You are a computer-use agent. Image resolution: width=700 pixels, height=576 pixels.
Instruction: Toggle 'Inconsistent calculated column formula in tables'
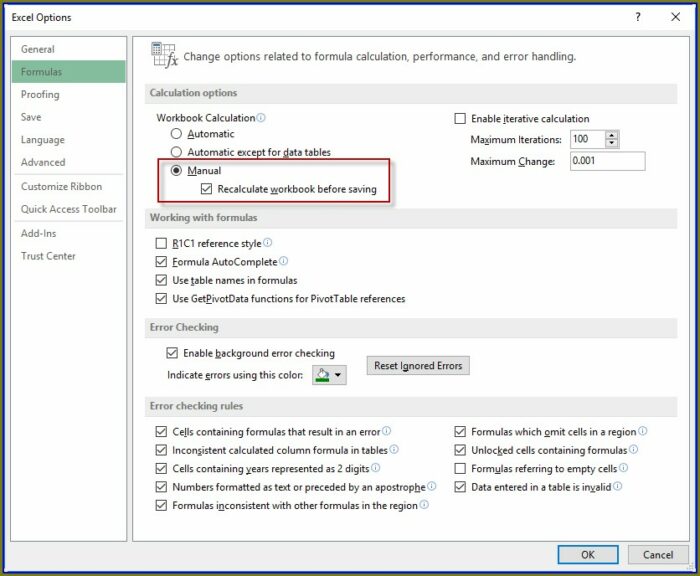[161, 450]
